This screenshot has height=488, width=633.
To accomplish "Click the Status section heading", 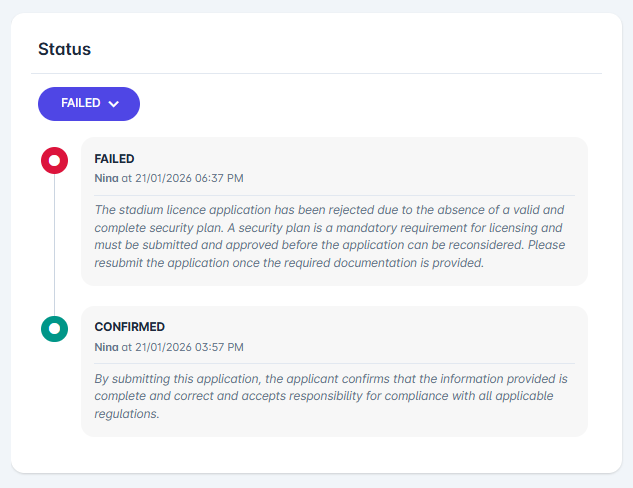I will click(x=64, y=48).
